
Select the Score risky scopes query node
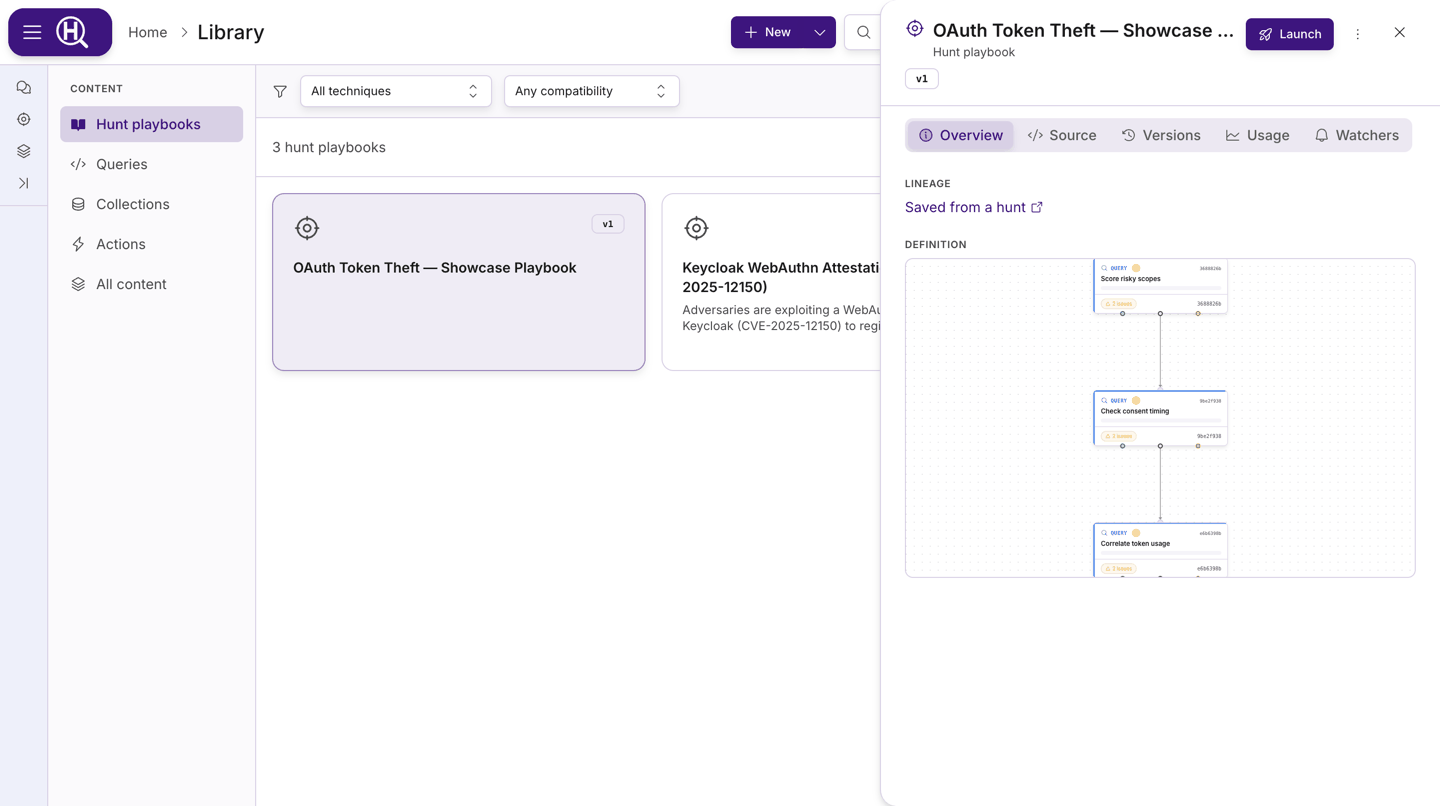(x=1160, y=286)
